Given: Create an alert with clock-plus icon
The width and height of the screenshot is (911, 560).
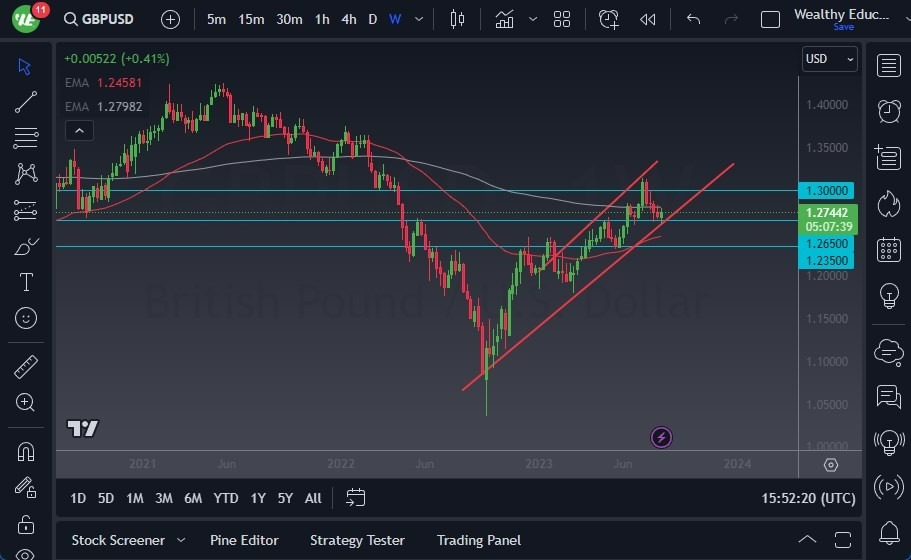Looking at the screenshot, I should click(x=608, y=19).
